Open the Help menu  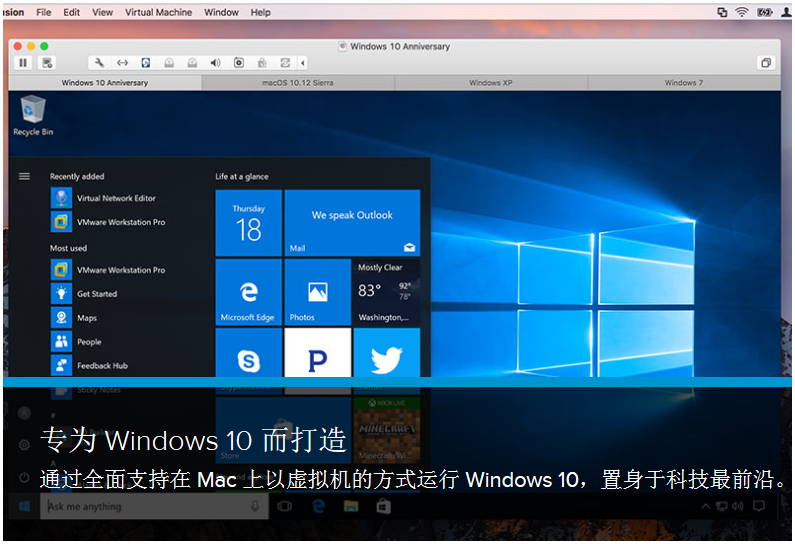(x=261, y=12)
